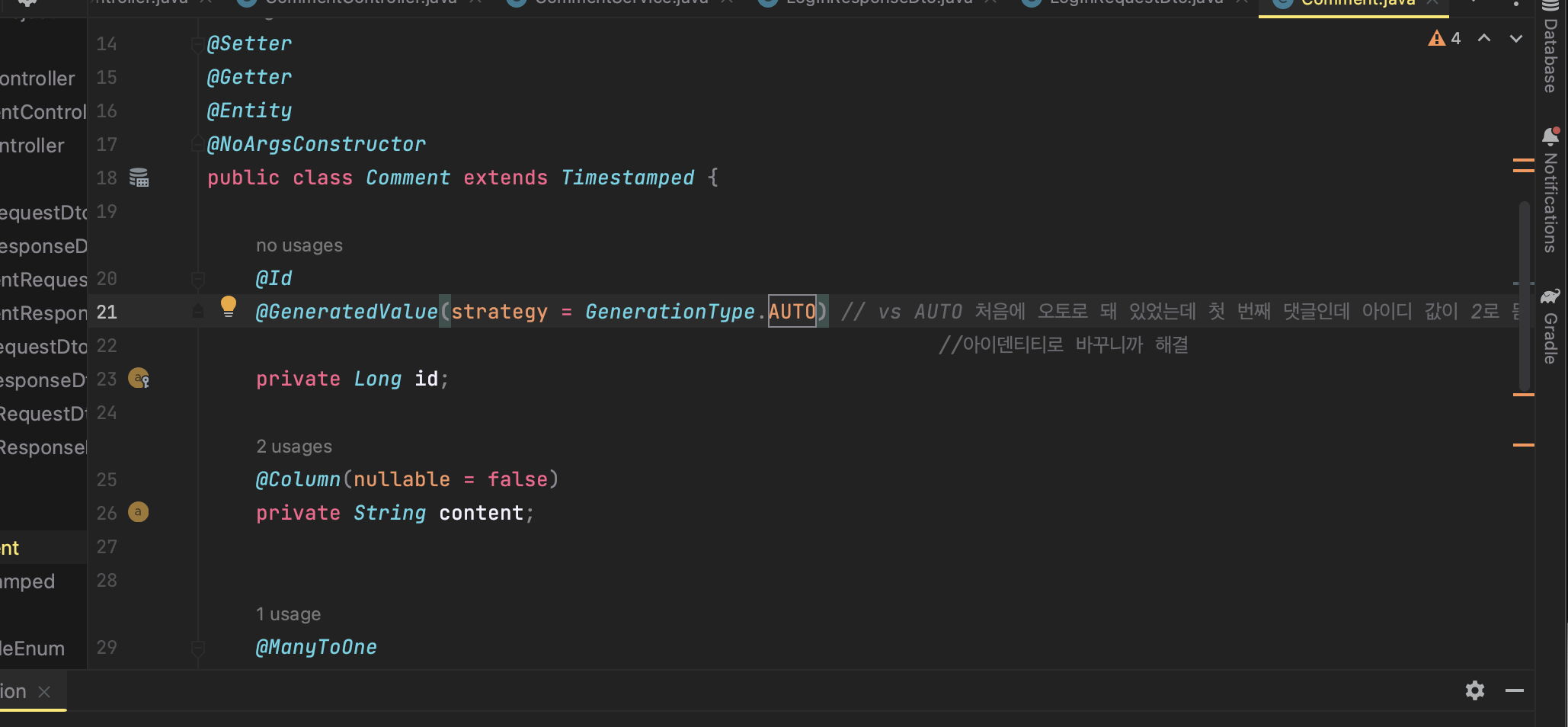Viewport: 1568px width, 727px height.
Task: Select the highlighted 'nt' file in project tree
Action: point(10,548)
